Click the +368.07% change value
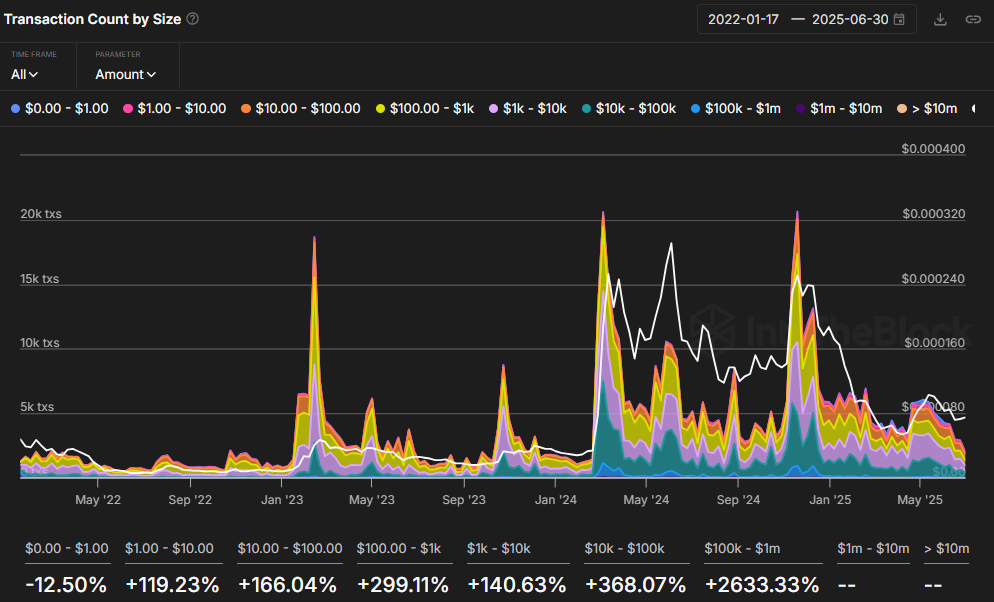The image size is (994, 602). [x=635, y=584]
